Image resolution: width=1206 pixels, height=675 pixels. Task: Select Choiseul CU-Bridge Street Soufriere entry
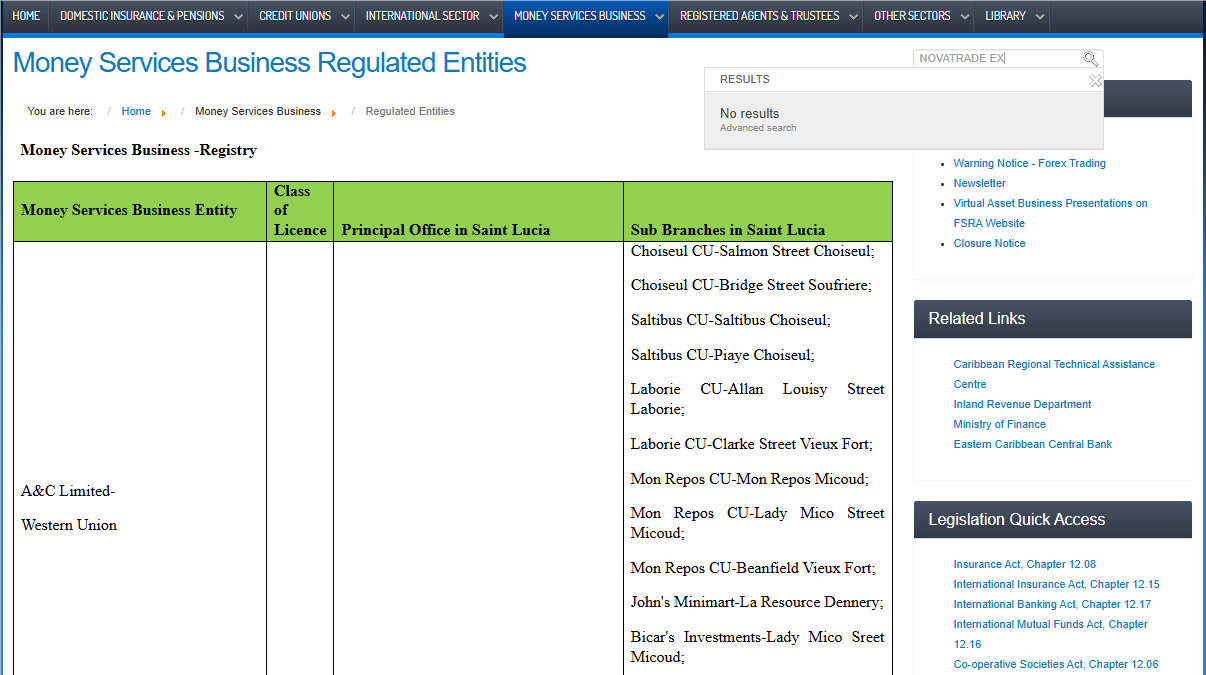coord(751,285)
